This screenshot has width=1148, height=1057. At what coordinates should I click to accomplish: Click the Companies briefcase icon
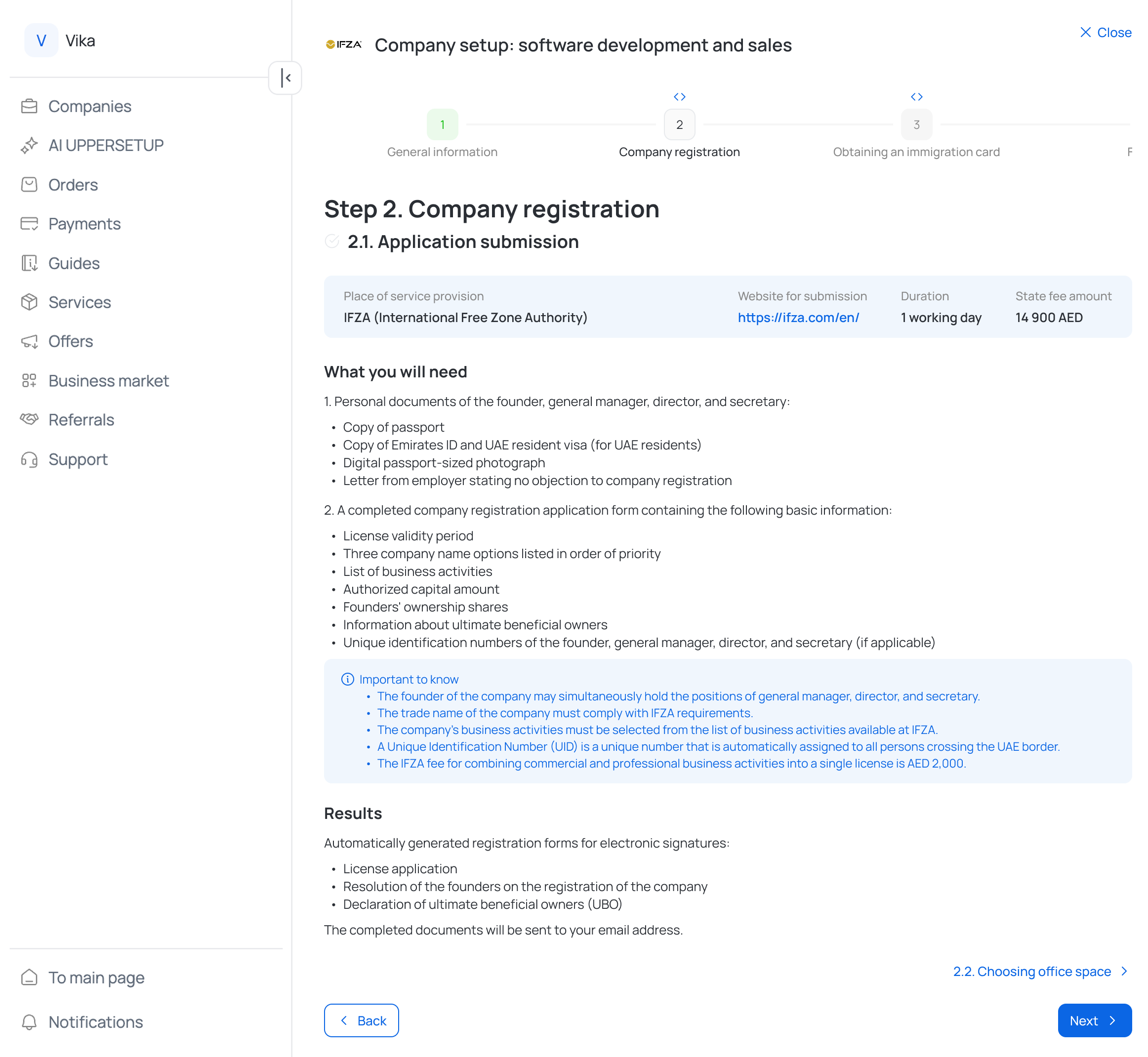[x=29, y=106]
